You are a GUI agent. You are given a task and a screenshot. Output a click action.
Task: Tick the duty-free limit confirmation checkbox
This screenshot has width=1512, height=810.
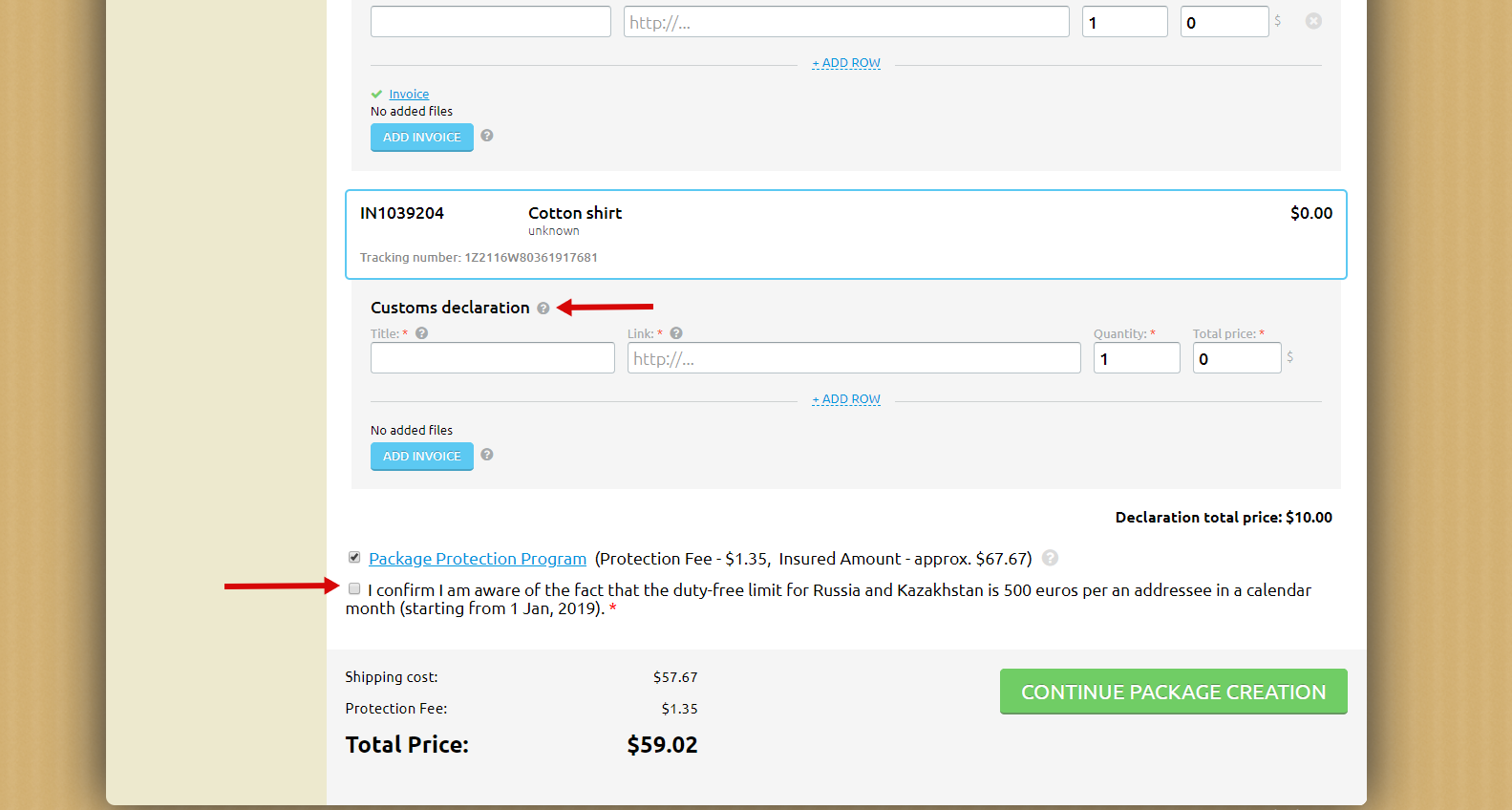tap(354, 588)
